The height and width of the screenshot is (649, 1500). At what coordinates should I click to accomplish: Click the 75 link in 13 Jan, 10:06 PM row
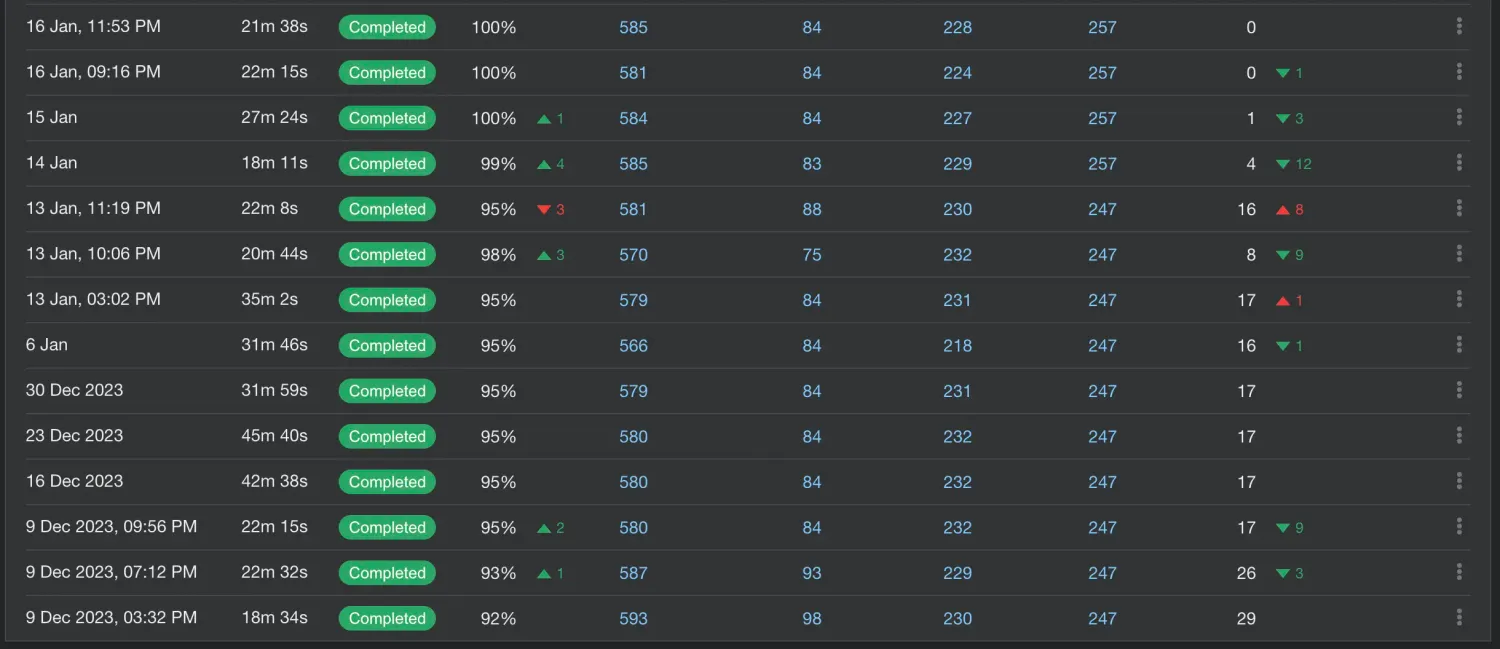pyautogui.click(x=811, y=254)
